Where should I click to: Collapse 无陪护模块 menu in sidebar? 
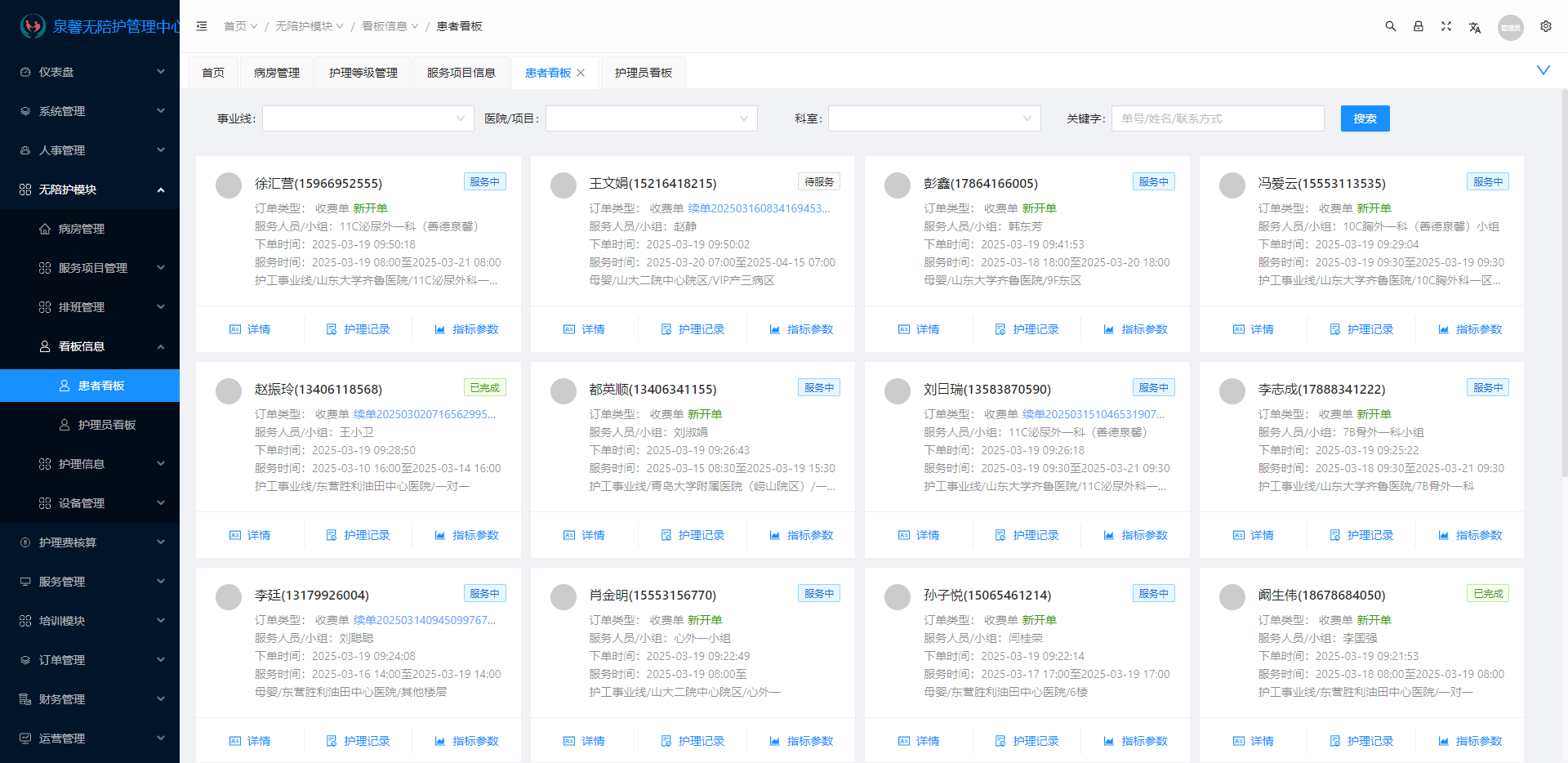[x=90, y=190]
